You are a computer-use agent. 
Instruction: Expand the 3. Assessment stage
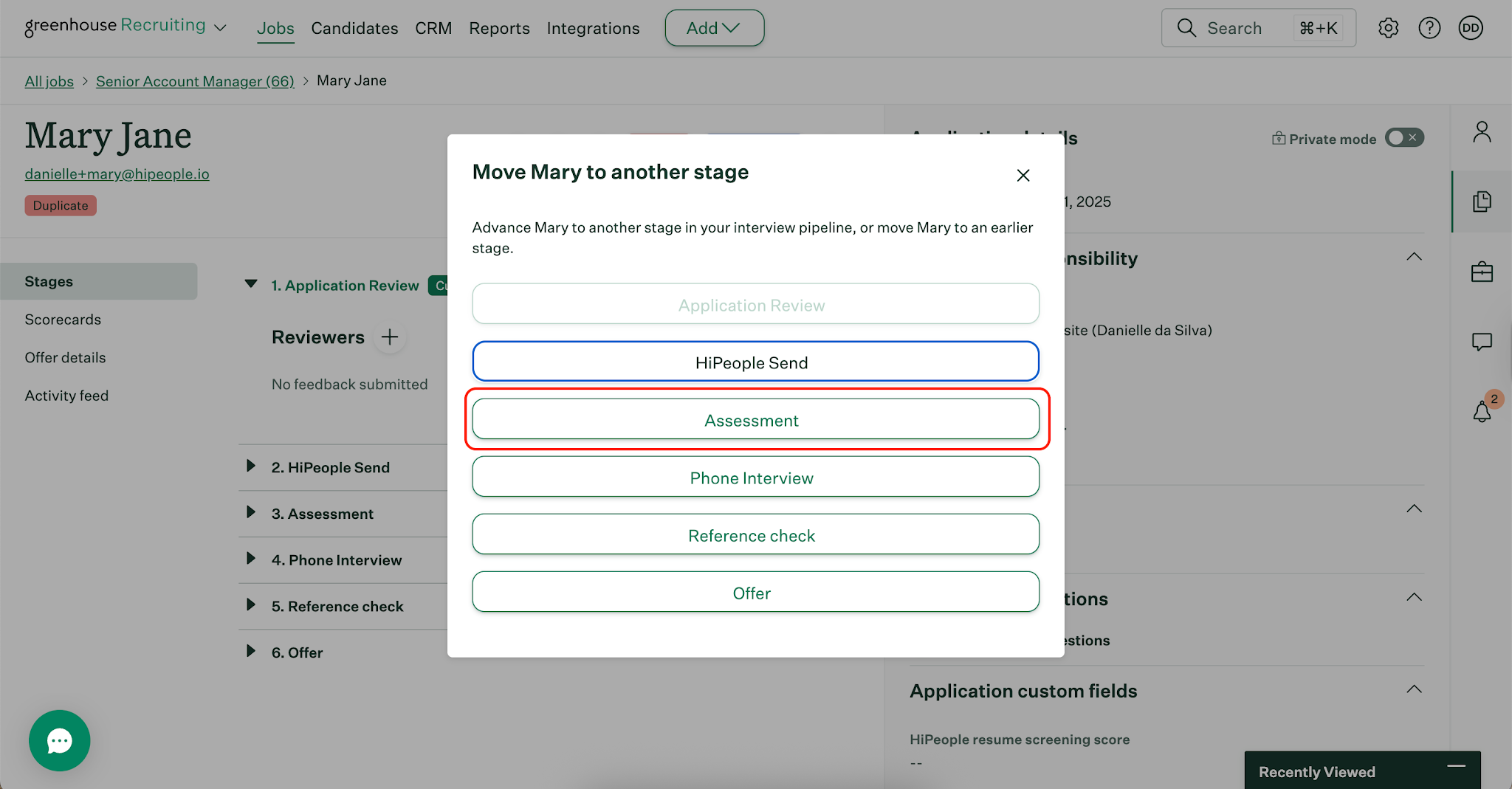tap(251, 512)
